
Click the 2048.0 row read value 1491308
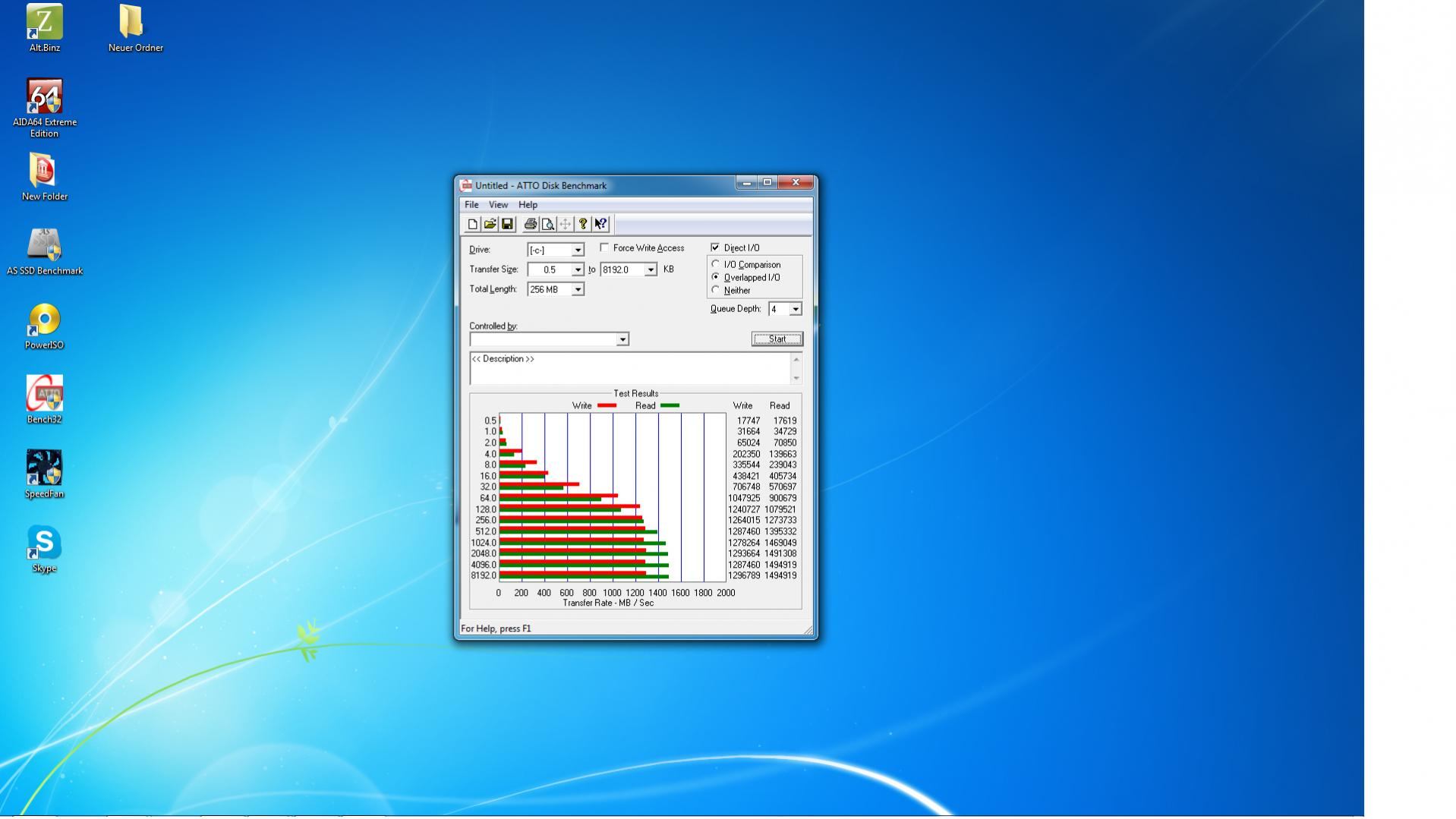[780, 554]
